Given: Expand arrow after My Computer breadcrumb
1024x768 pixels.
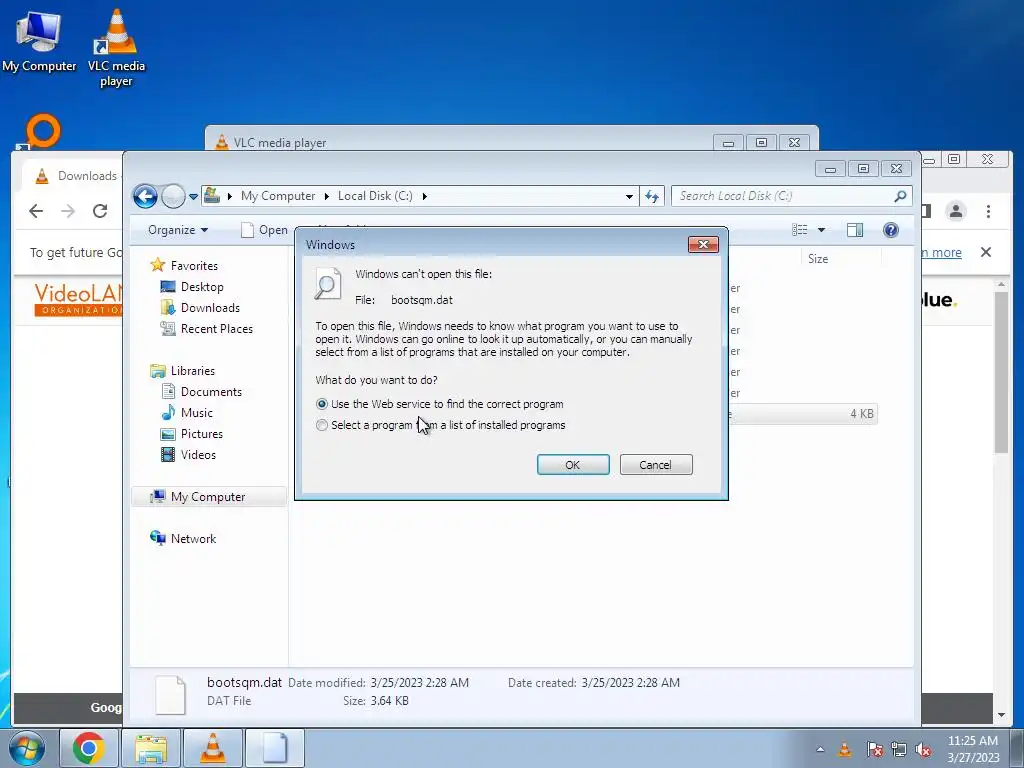Looking at the screenshot, I should pyautogui.click(x=327, y=196).
